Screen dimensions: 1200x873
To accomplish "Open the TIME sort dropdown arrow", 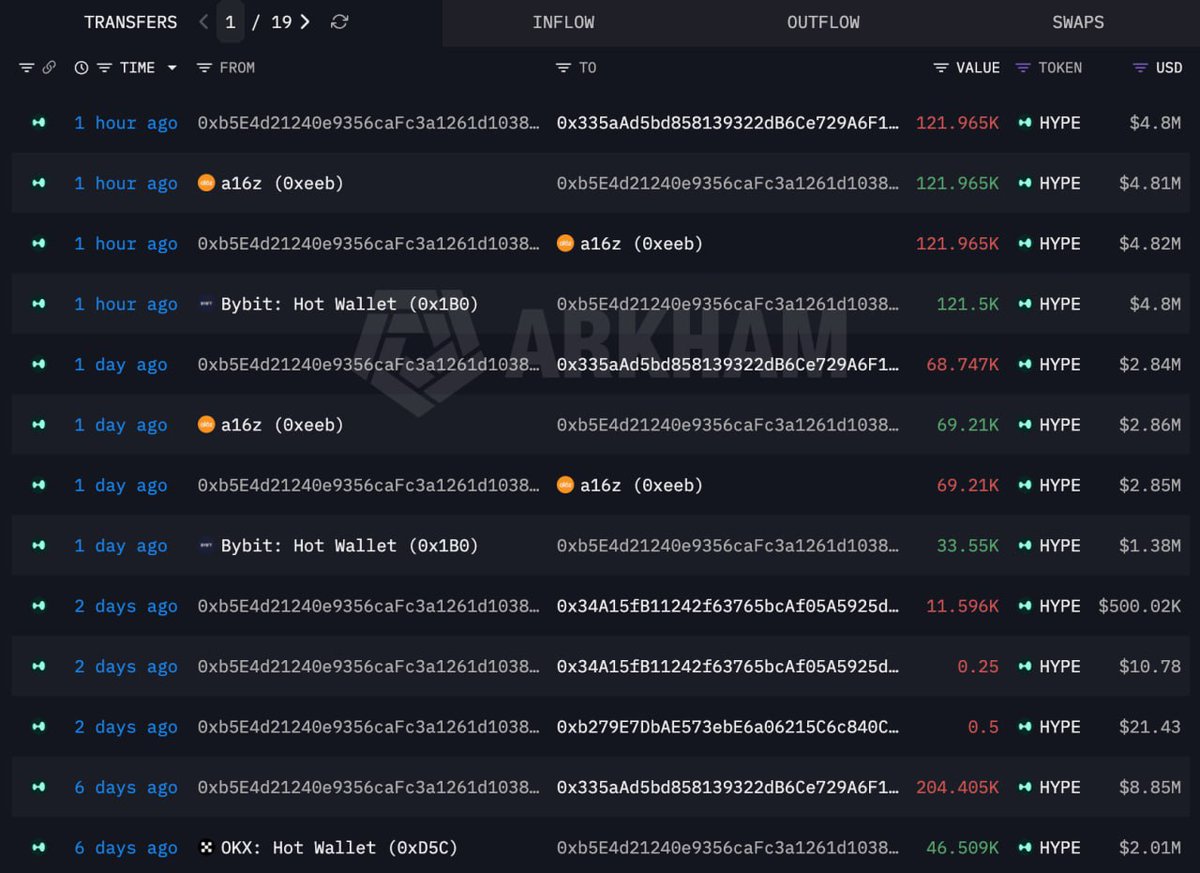I will (172, 68).
